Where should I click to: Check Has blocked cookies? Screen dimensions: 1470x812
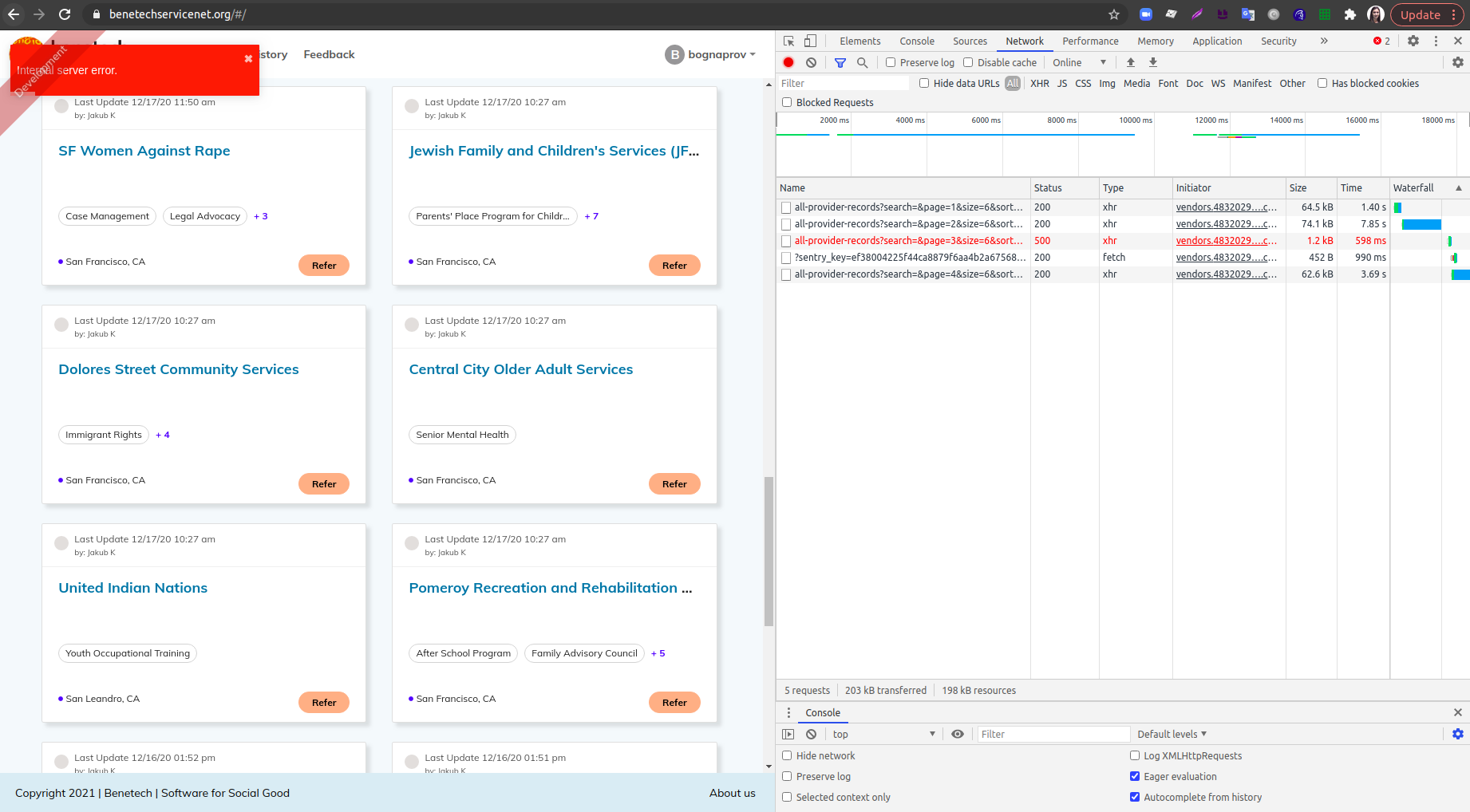pyautogui.click(x=1322, y=83)
